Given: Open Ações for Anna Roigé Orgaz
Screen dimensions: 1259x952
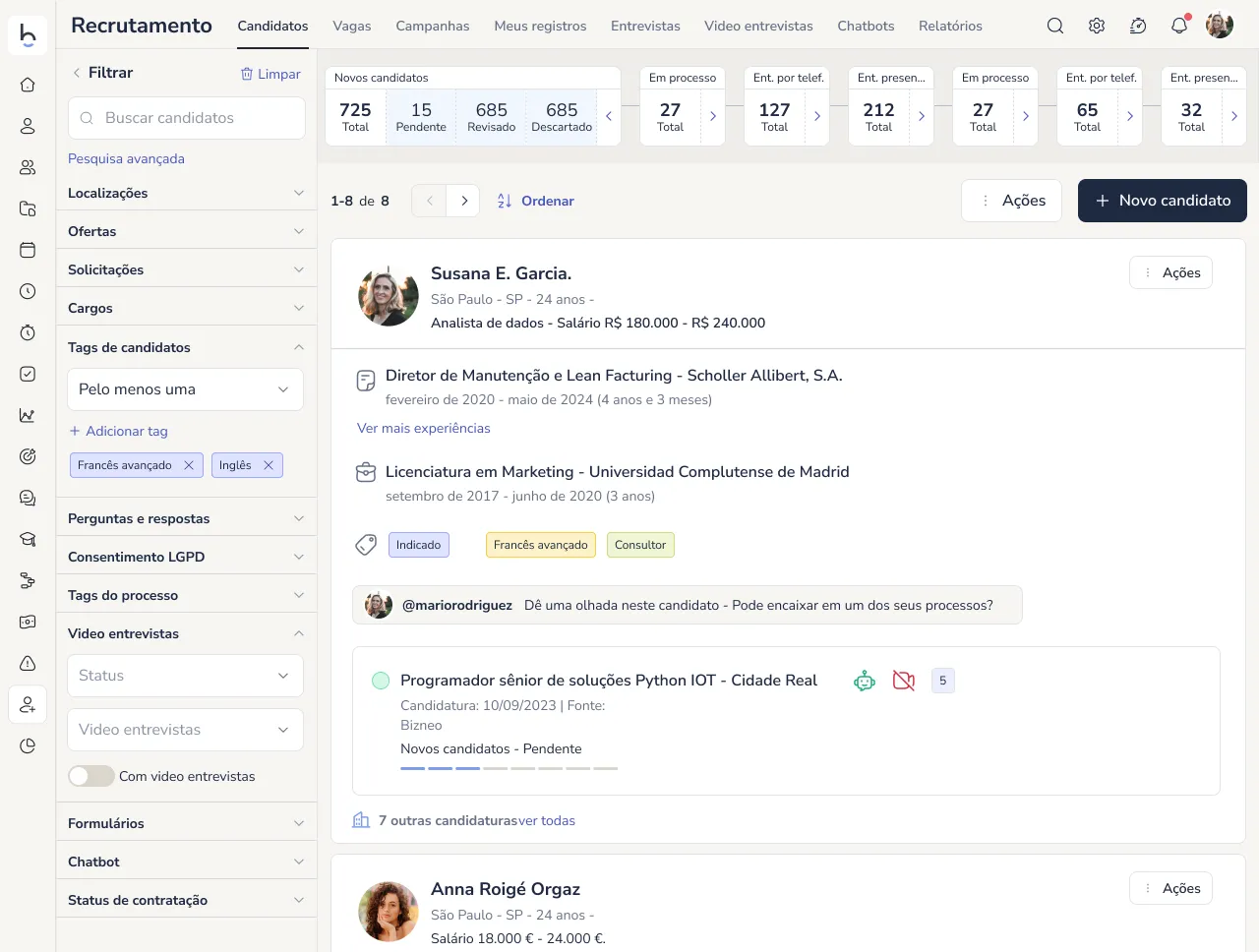Looking at the screenshot, I should [x=1170, y=888].
